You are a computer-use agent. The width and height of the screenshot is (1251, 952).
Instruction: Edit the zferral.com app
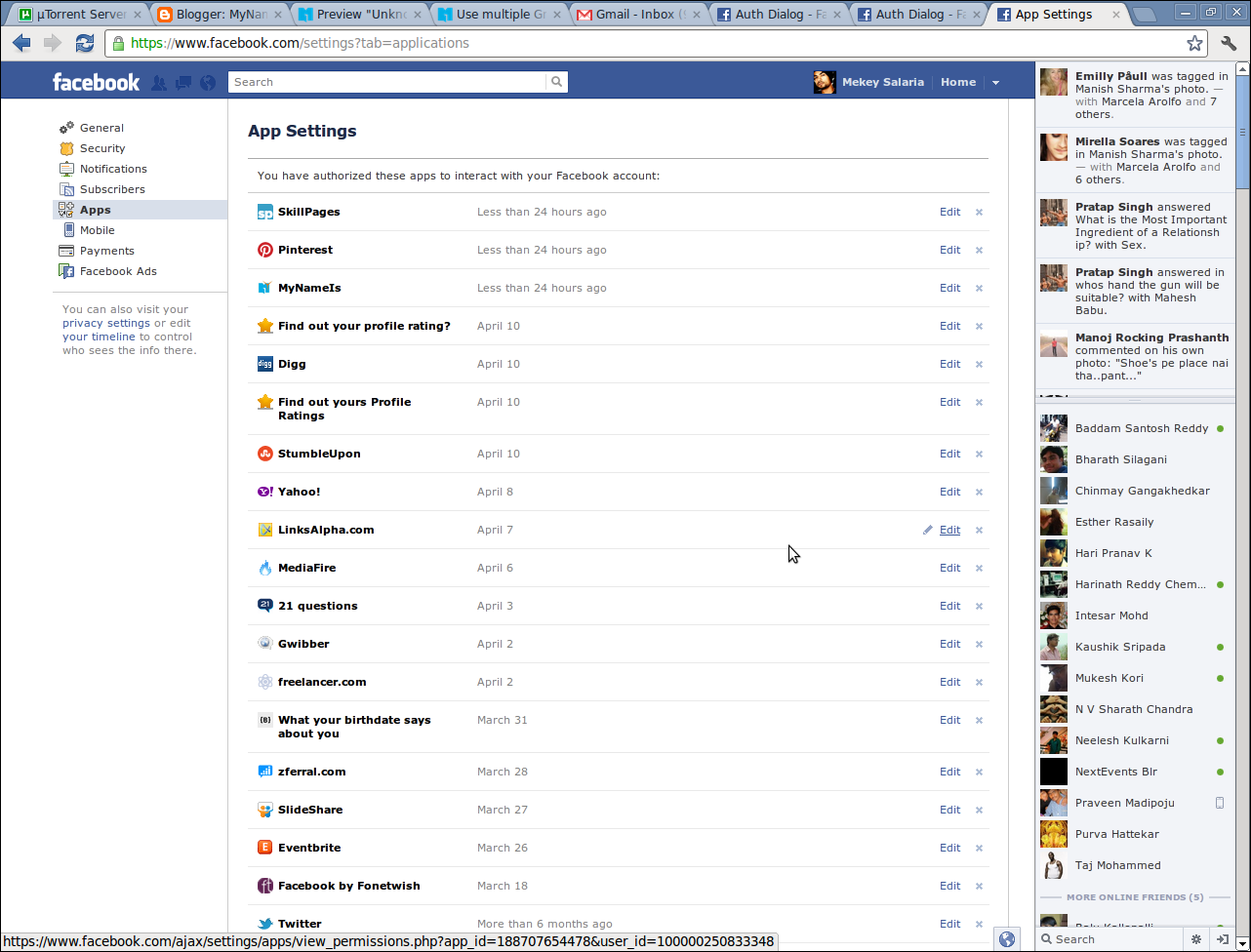click(x=949, y=772)
